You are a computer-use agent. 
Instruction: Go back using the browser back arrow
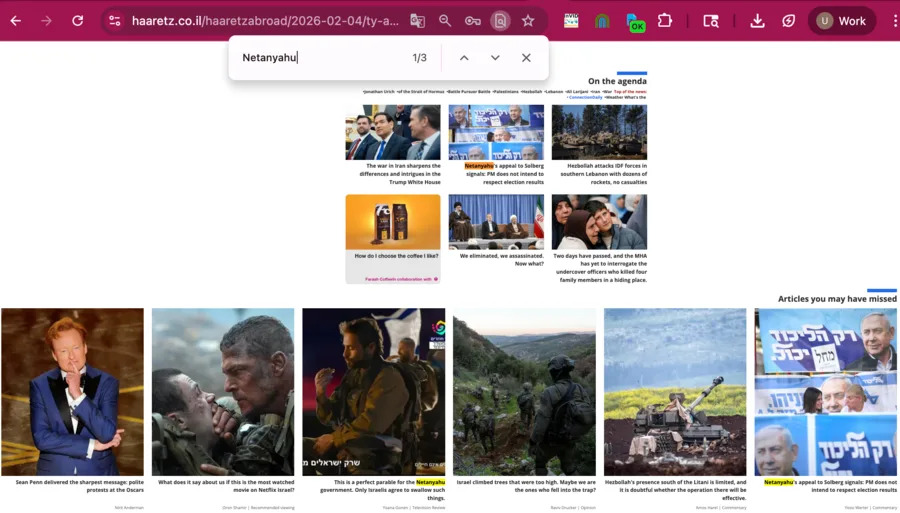pyautogui.click(x=15, y=21)
